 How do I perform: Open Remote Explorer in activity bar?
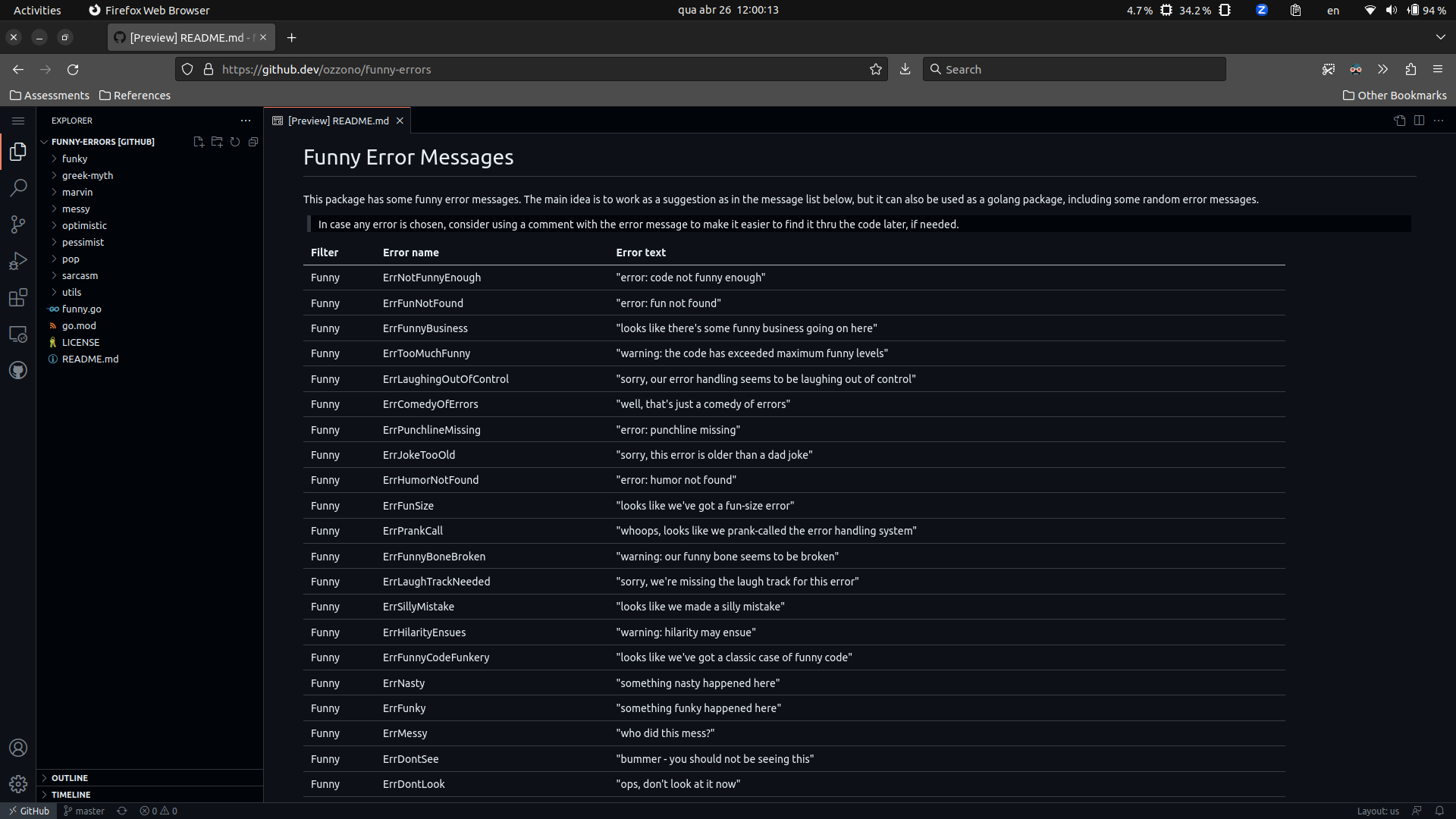tap(18, 334)
